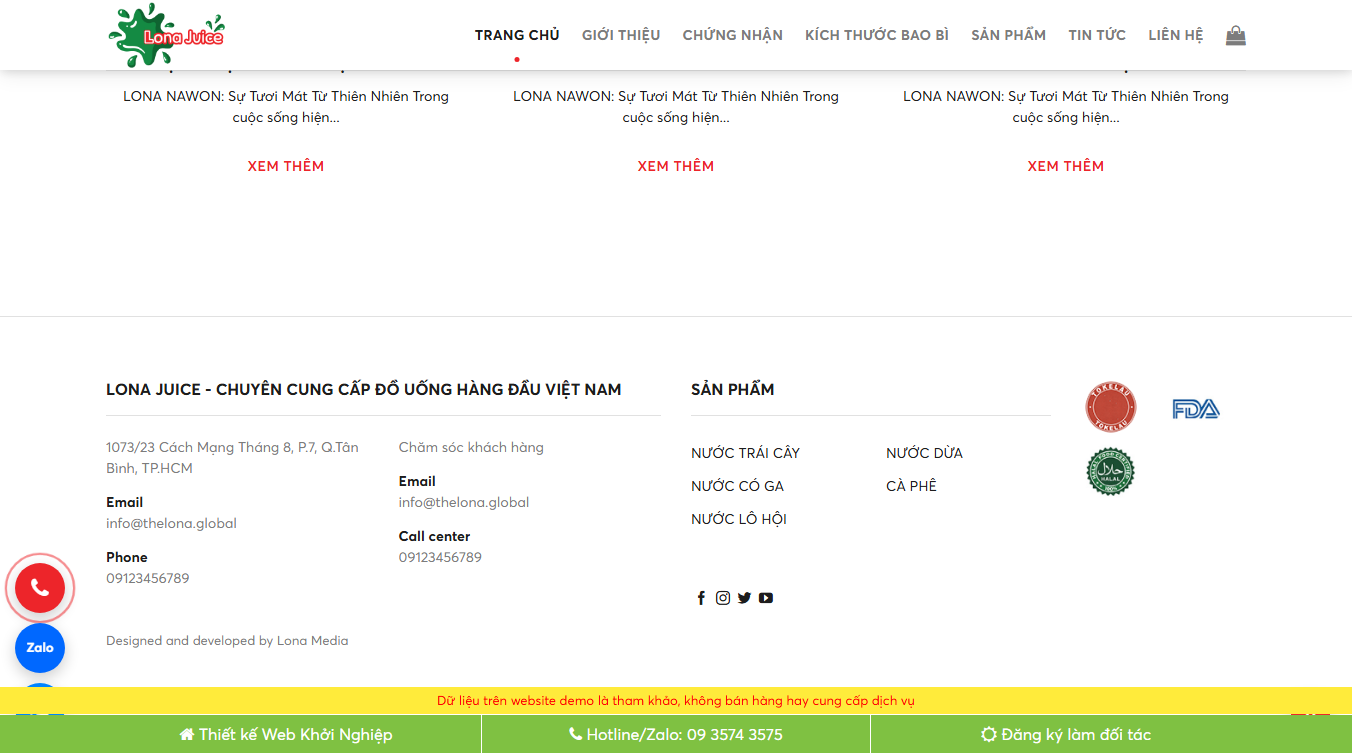Click XEM THÊM under the right article
This screenshot has height=753, width=1352.
(1066, 166)
